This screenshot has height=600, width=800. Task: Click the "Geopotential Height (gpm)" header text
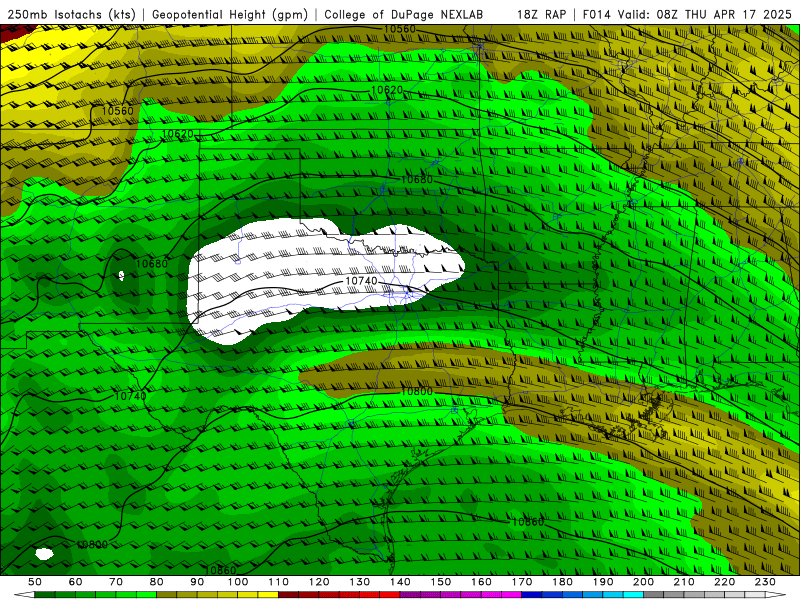[230, 14]
